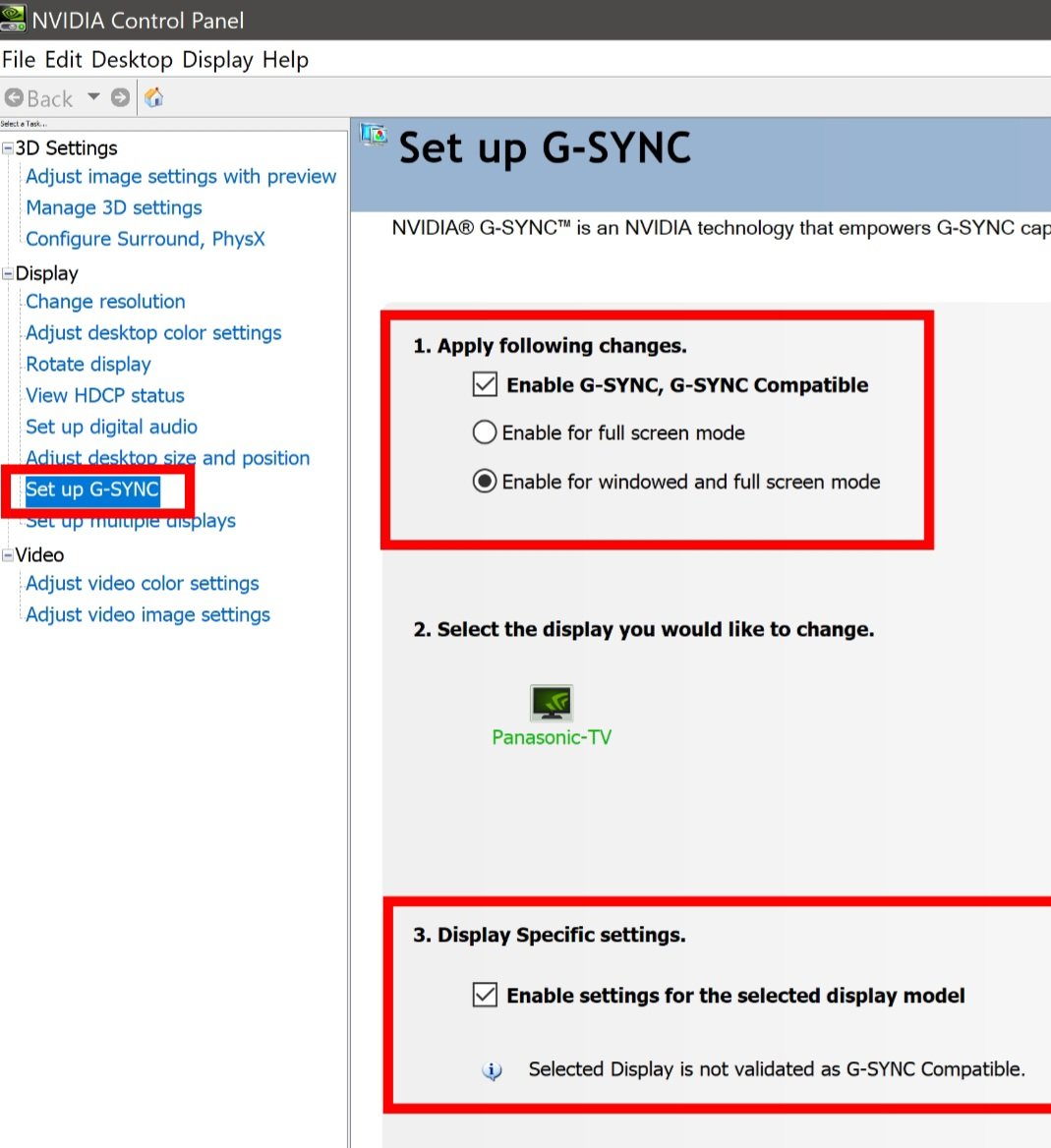Open Manage 3D settings
1051x1148 pixels.
click(113, 208)
